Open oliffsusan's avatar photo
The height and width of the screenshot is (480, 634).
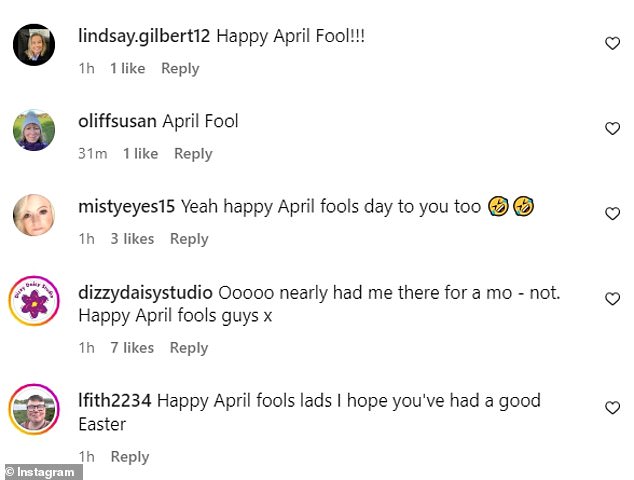[x=34, y=130]
